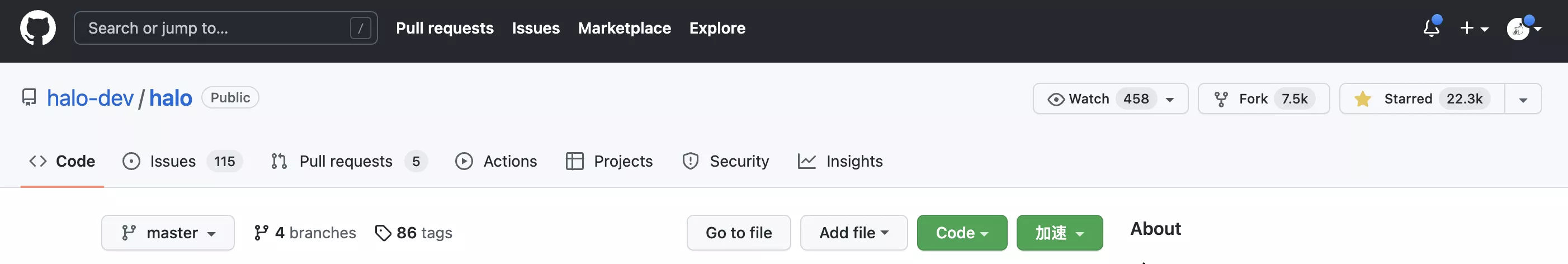Open the halo-dev owner link
Image resolution: width=1568 pixels, height=264 pixels.
[x=90, y=98]
